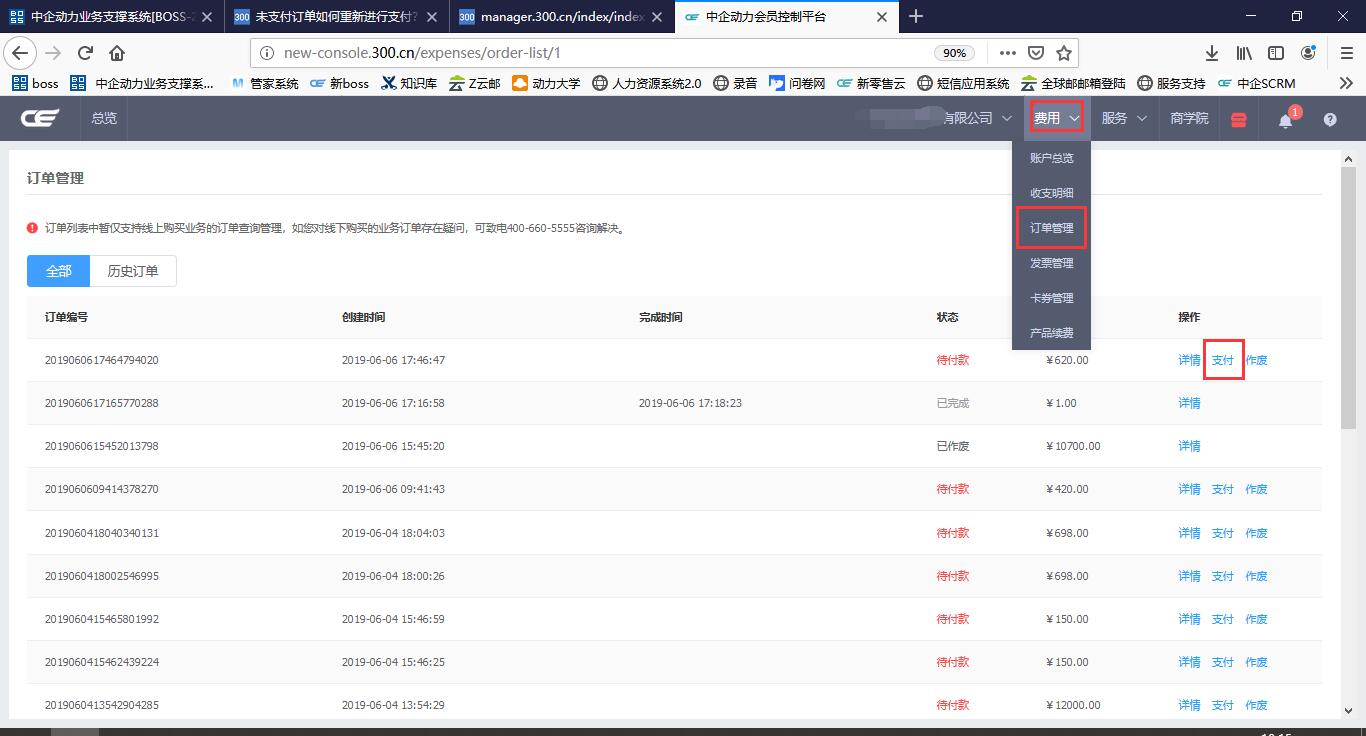This screenshot has height=736, width=1366.
Task: Click the help question mark icon
Action: pos(1330,120)
